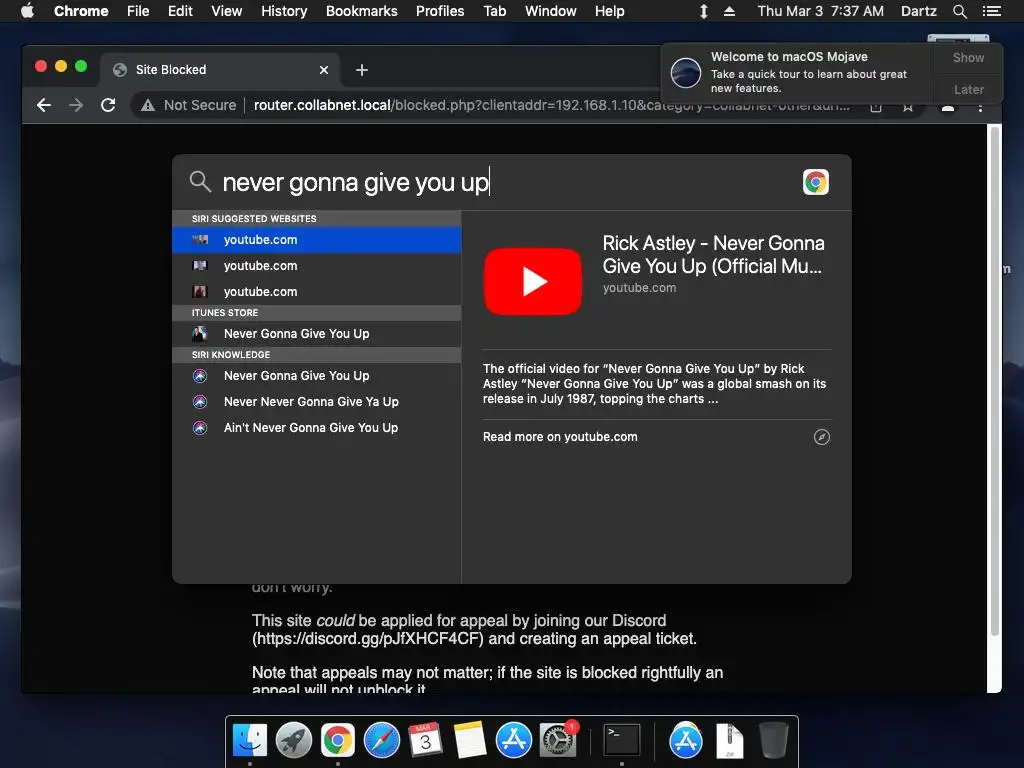1024x768 pixels.
Task: Select the Site Blocked tab
Action: (x=219, y=70)
